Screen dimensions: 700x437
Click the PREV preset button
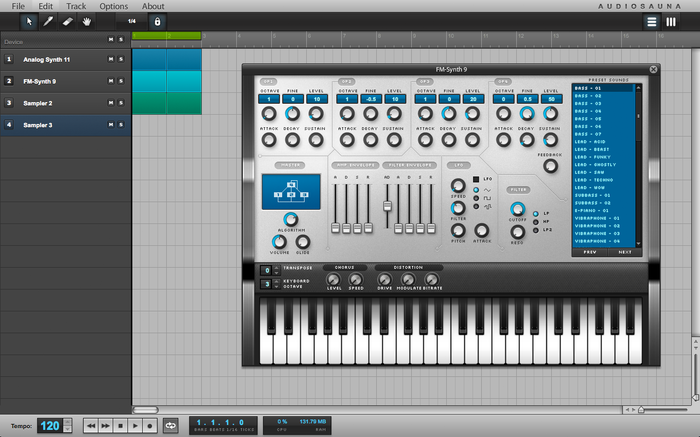tap(588, 252)
